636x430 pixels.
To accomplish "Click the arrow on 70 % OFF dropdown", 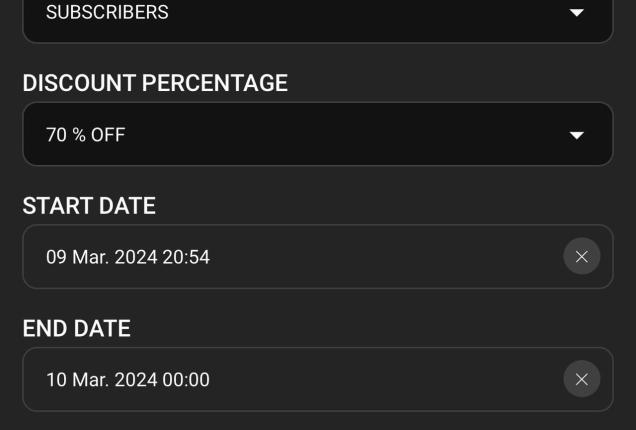I will click(576, 135).
